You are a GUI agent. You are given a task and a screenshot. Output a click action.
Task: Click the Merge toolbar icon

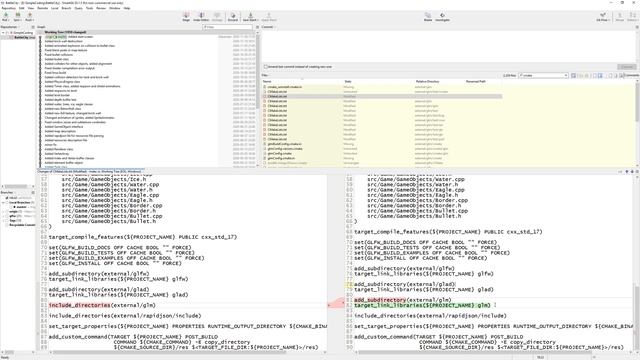[x=620, y=16]
